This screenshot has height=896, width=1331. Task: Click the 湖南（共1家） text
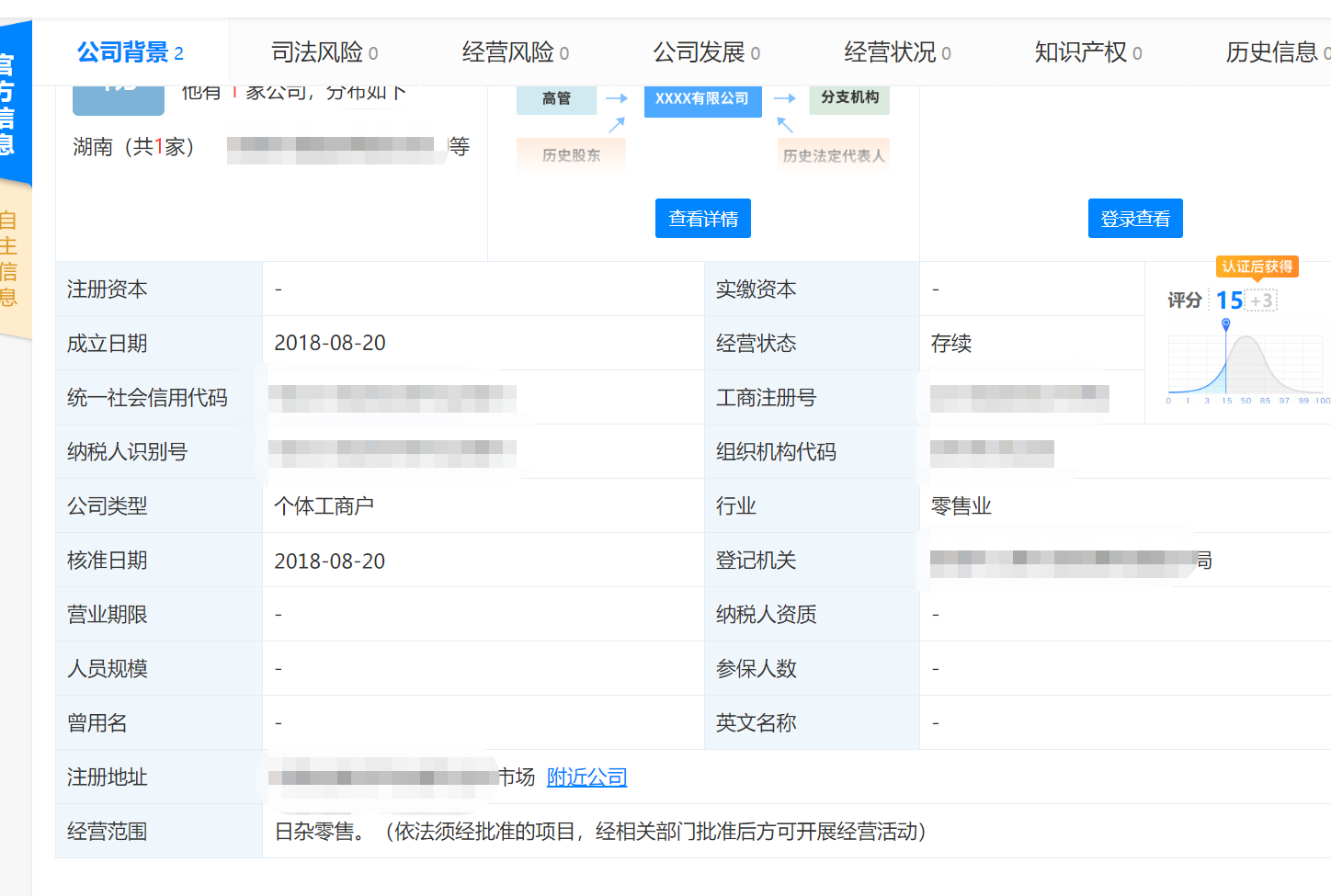pyautogui.click(x=134, y=147)
